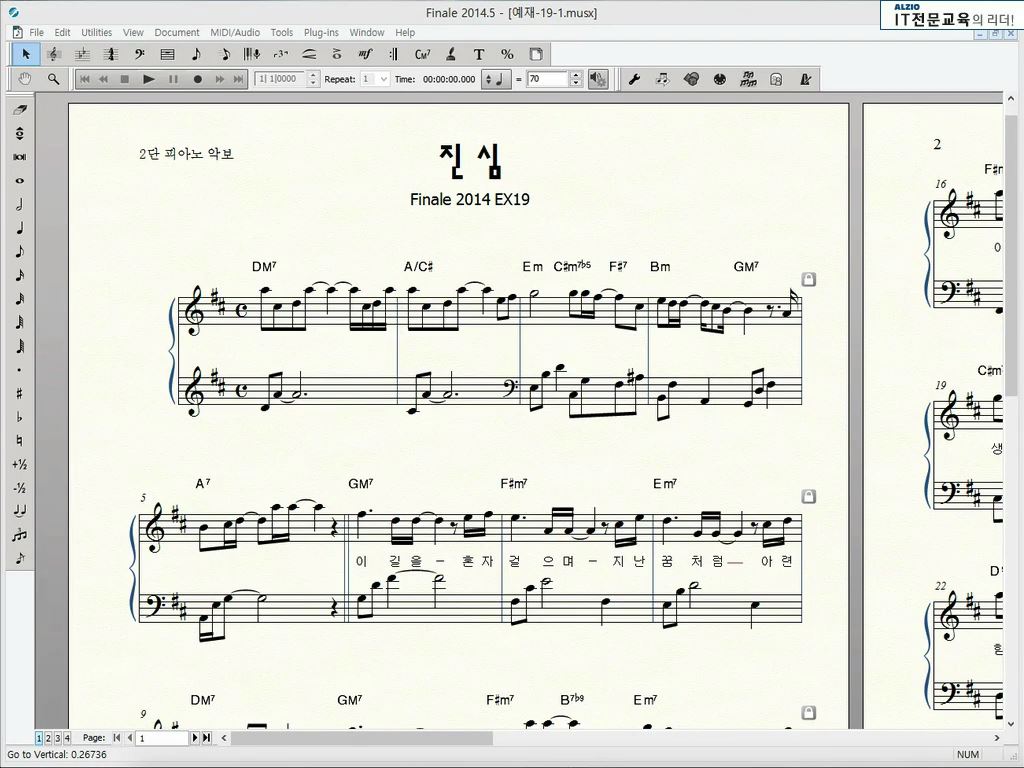Click the tempo field showing 70

(548, 79)
